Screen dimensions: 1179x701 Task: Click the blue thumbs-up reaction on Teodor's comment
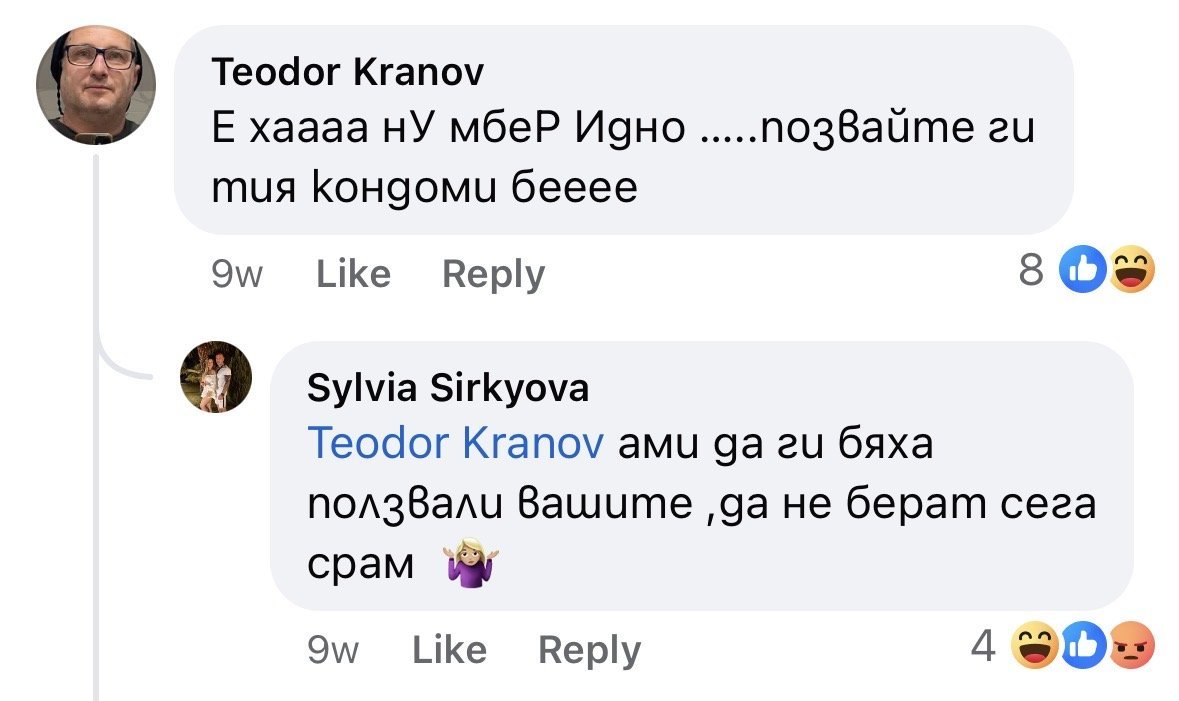(x=1080, y=271)
